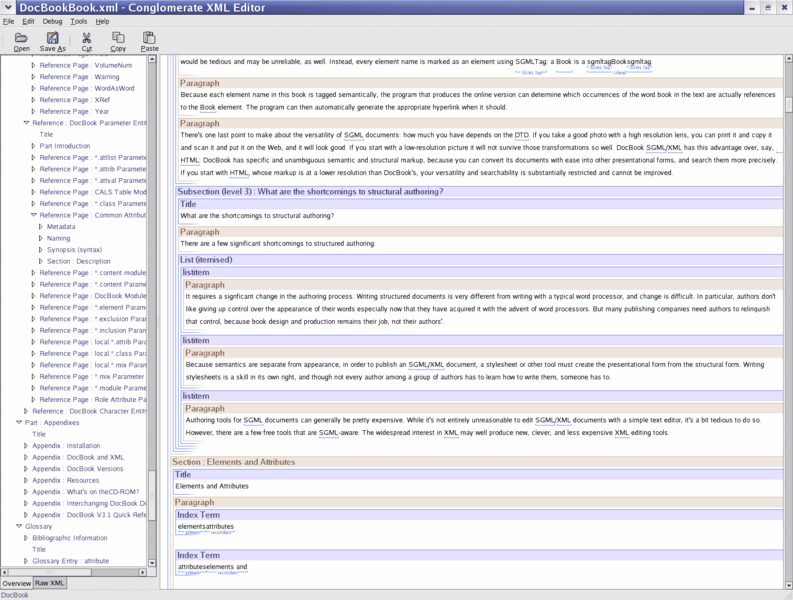
Task: Open a file with the Open toolbar icon
Action: pyautogui.click(x=21, y=41)
